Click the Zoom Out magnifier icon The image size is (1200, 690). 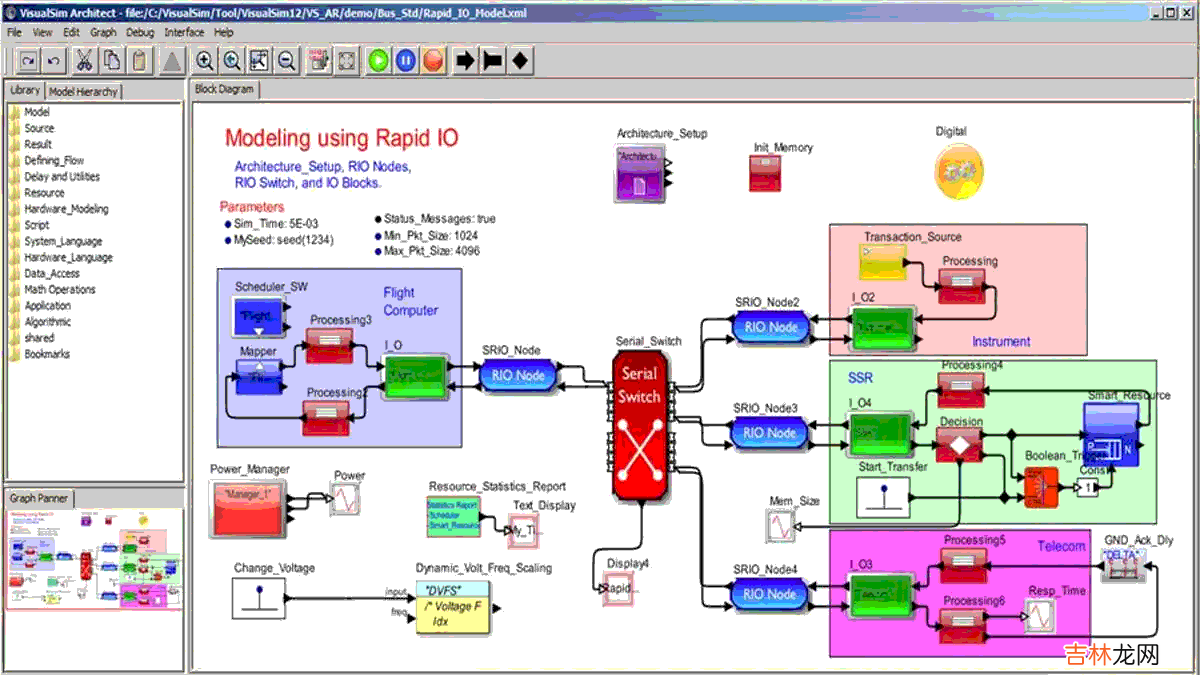[x=286, y=61]
